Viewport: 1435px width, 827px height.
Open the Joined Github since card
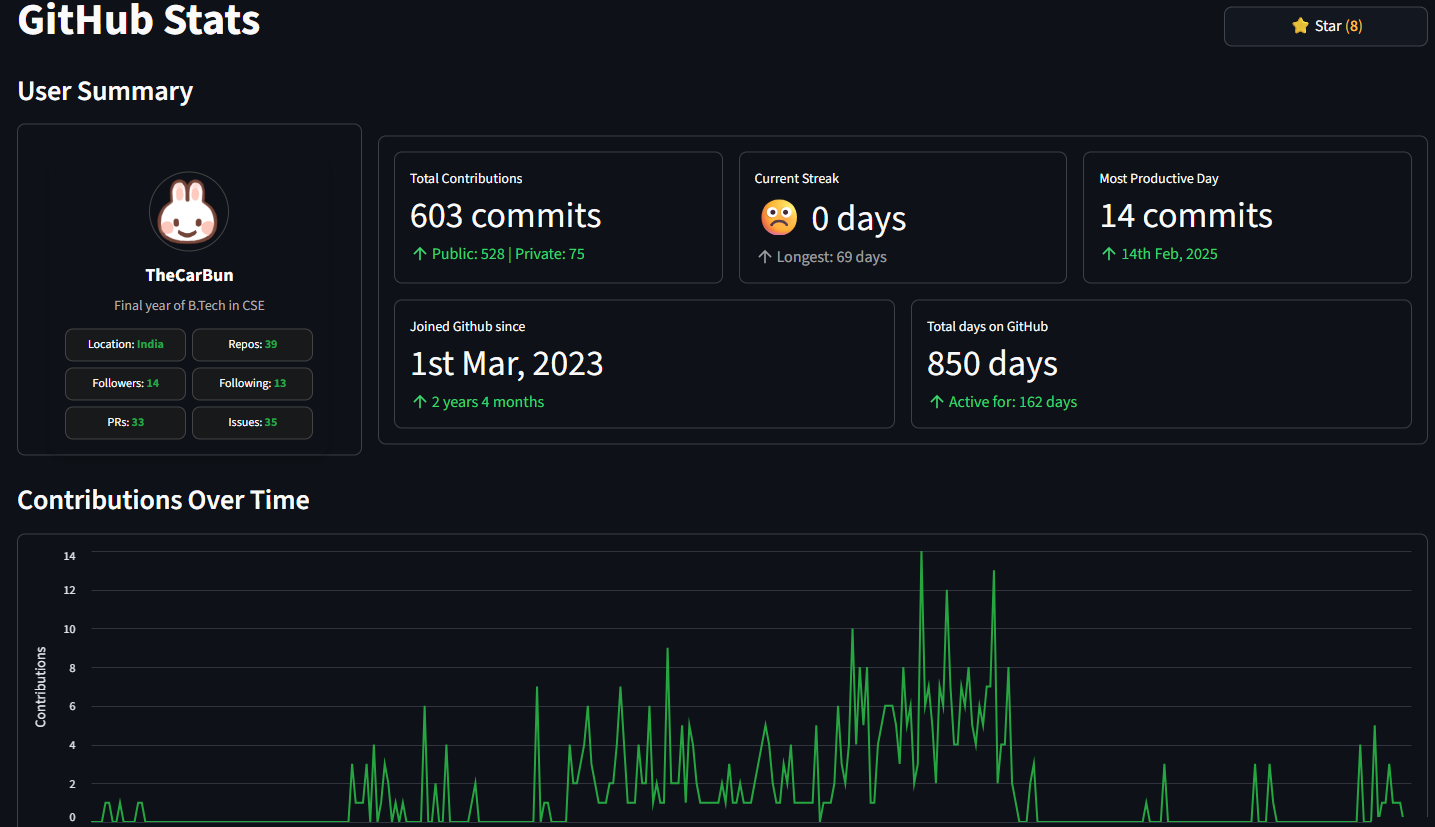pos(643,364)
